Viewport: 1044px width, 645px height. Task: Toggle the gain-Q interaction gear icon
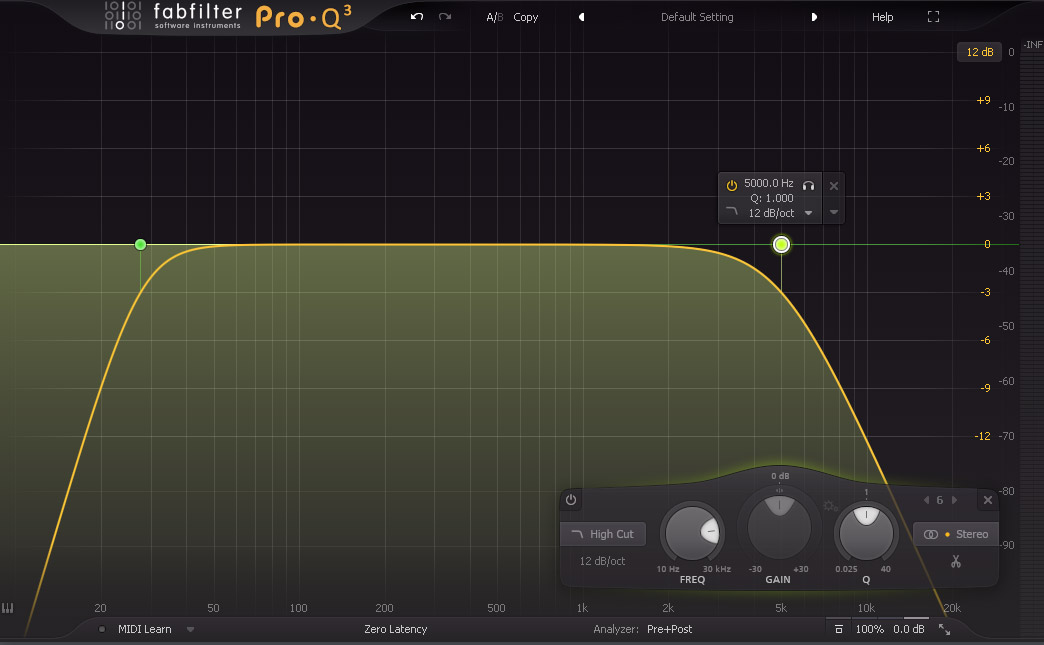click(830, 506)
